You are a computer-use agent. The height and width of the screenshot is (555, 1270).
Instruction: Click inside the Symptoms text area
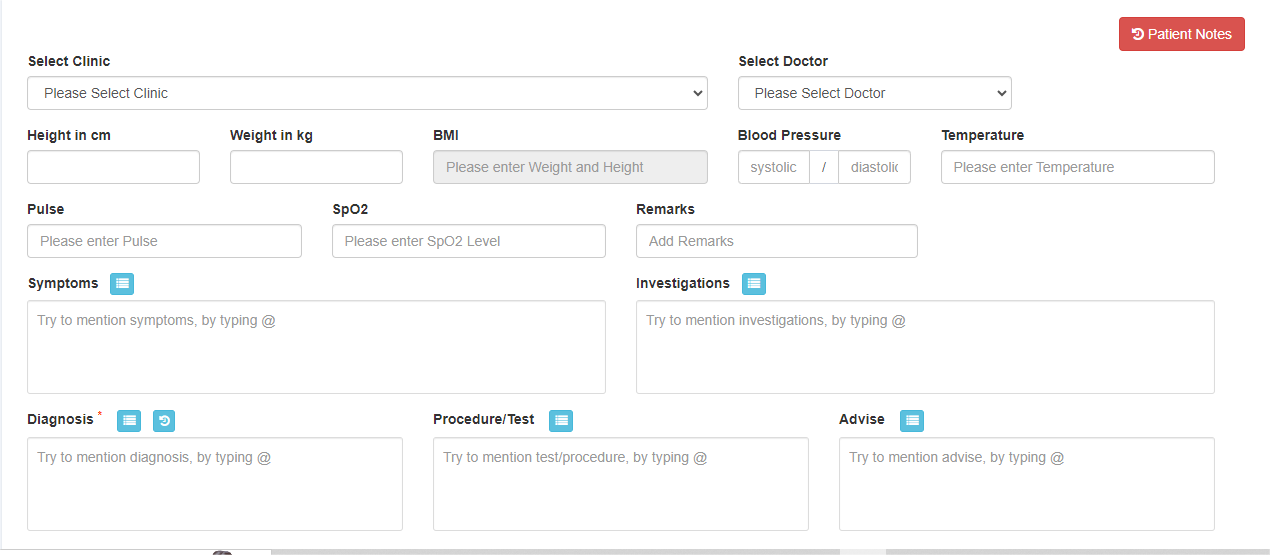[316, 347]
